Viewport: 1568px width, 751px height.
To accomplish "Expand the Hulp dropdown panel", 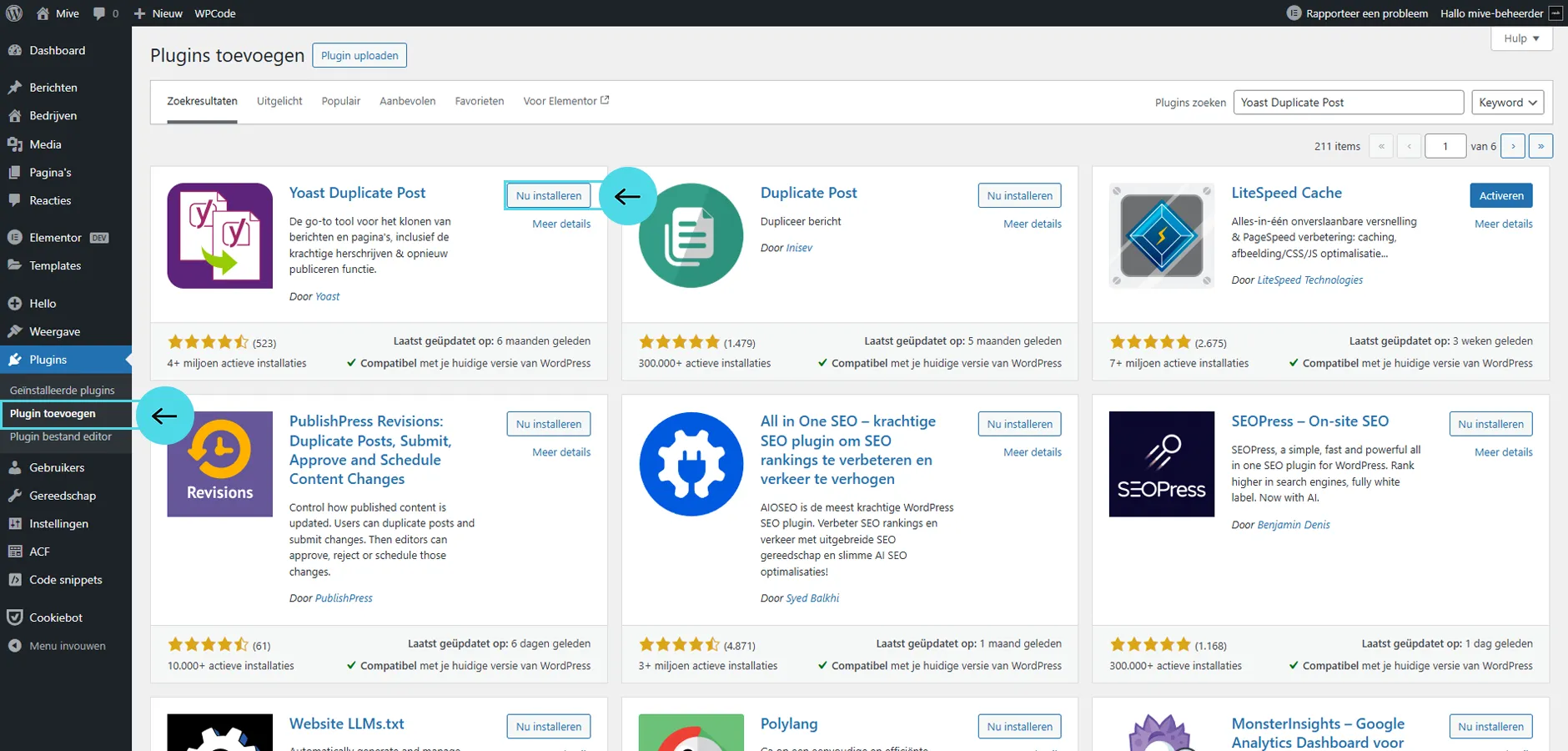I will pos(1521,38).
